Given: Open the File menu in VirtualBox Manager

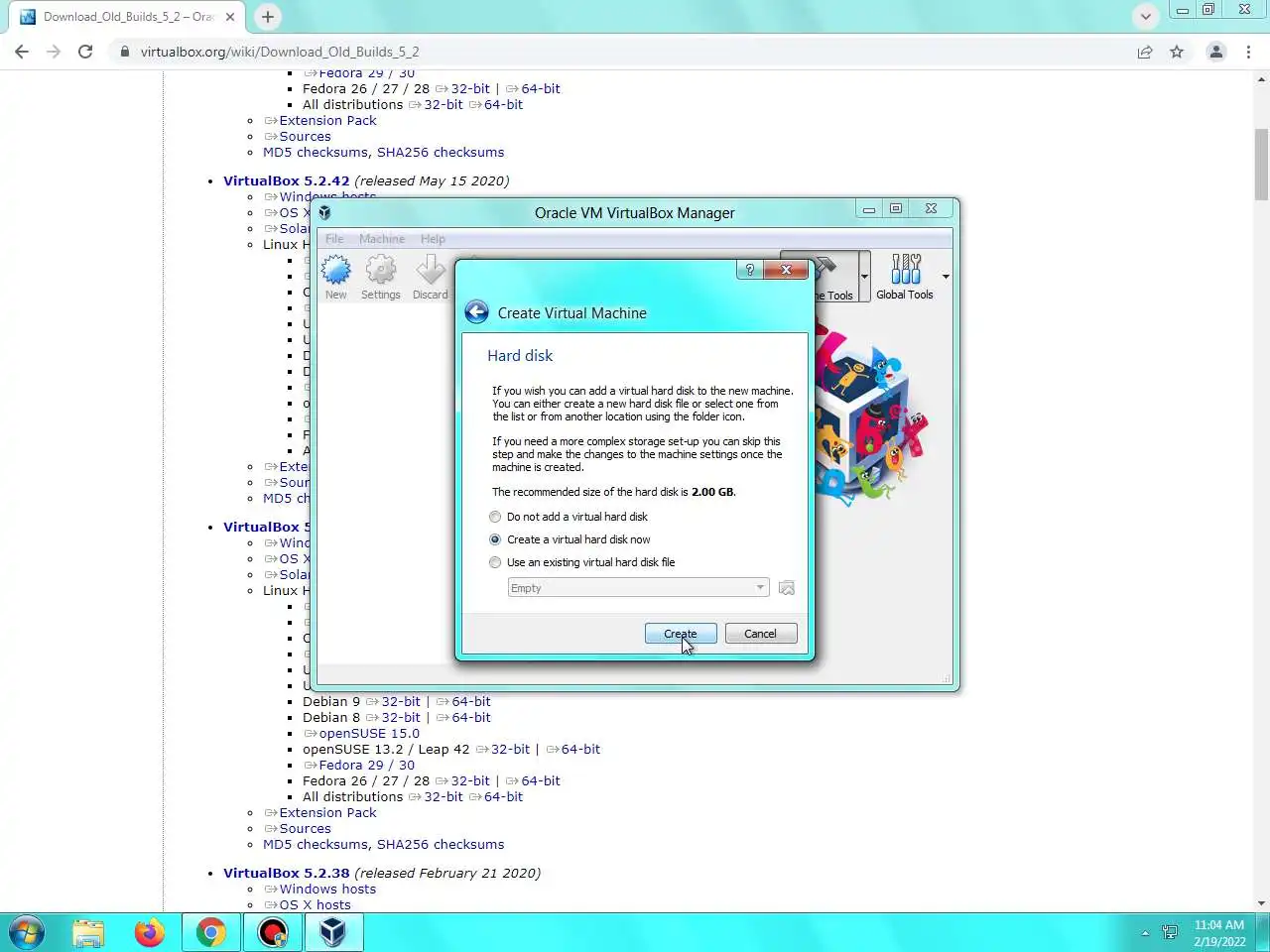Looking at the screenshot, I should pyautogui.click(x=334, y=239).
